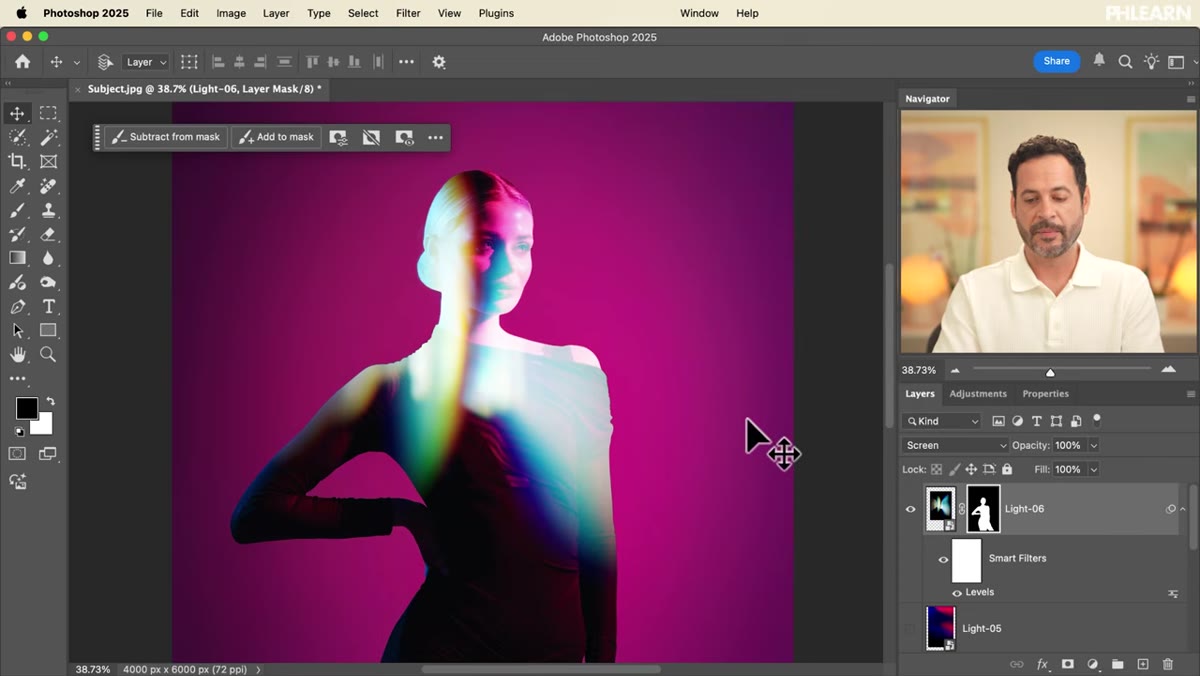
Task: Click the Home icon in options bar
Action: 22,62
